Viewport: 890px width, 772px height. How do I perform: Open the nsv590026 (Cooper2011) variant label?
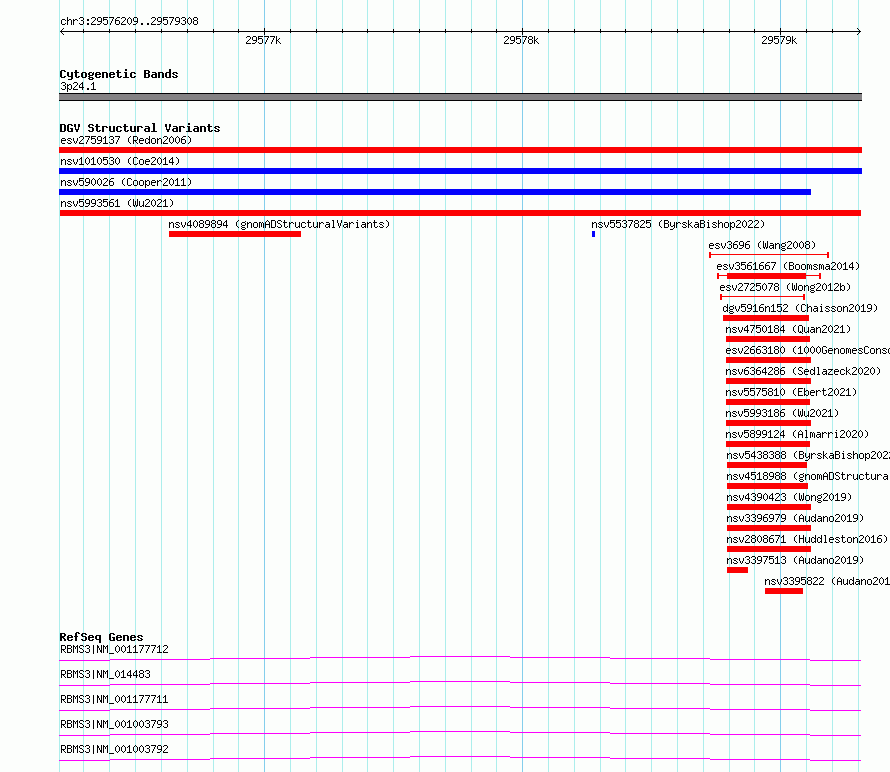126,182
